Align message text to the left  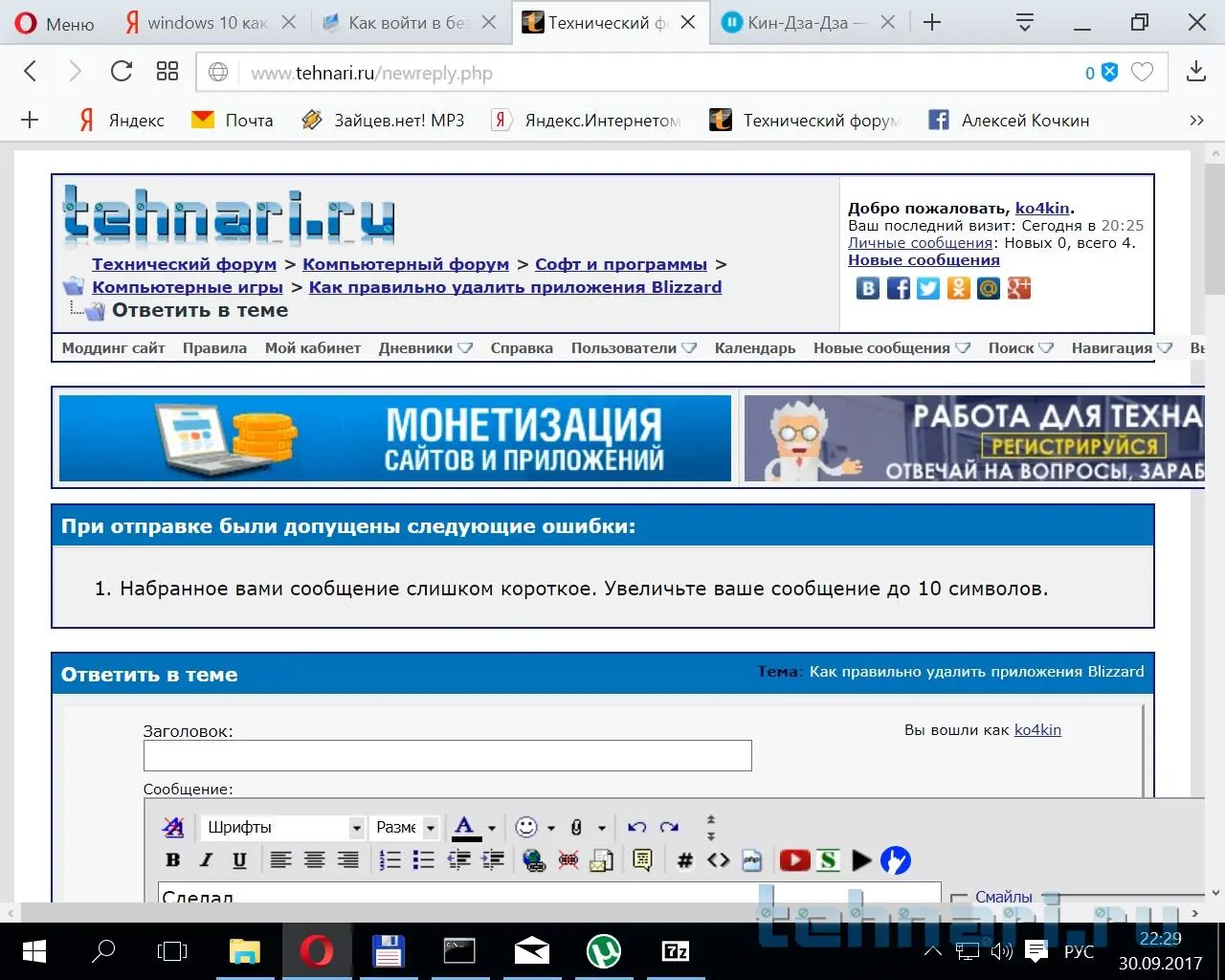pyautogui.click(x=280, y=860)
